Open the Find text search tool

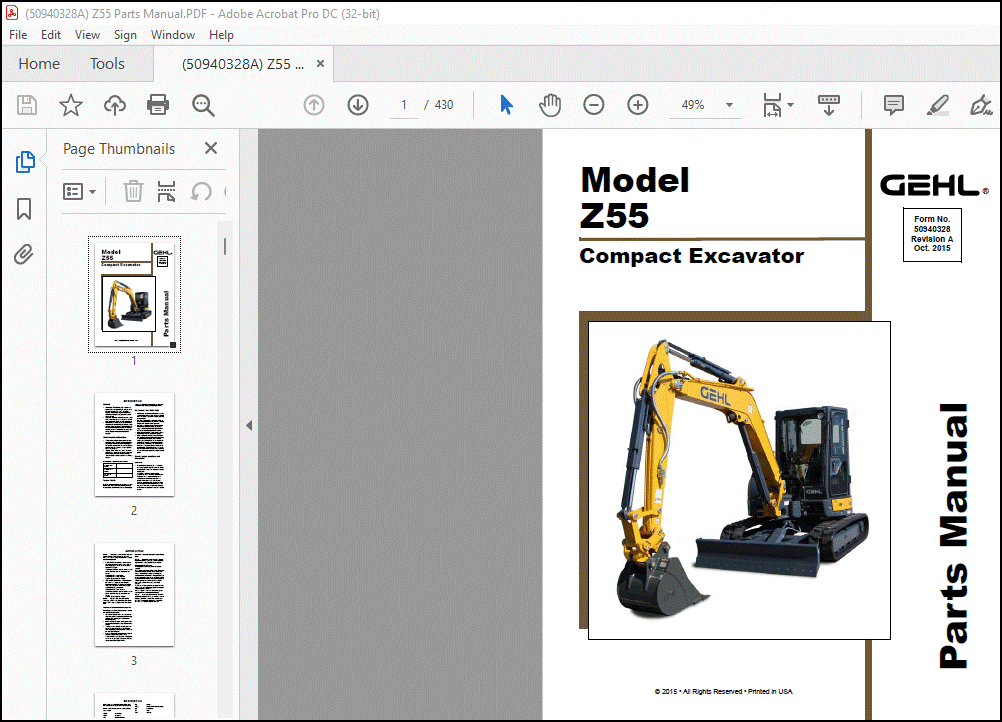point(203,105)
